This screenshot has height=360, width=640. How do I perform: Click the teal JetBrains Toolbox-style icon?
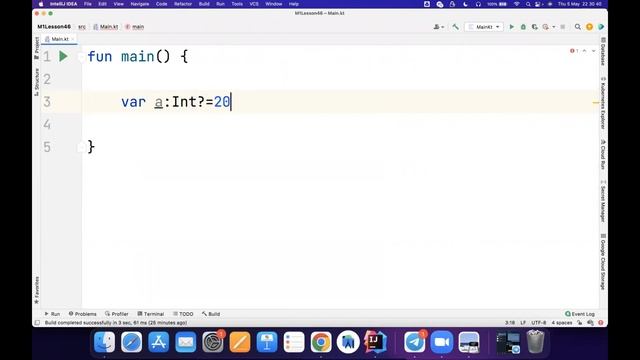[601, 27]
